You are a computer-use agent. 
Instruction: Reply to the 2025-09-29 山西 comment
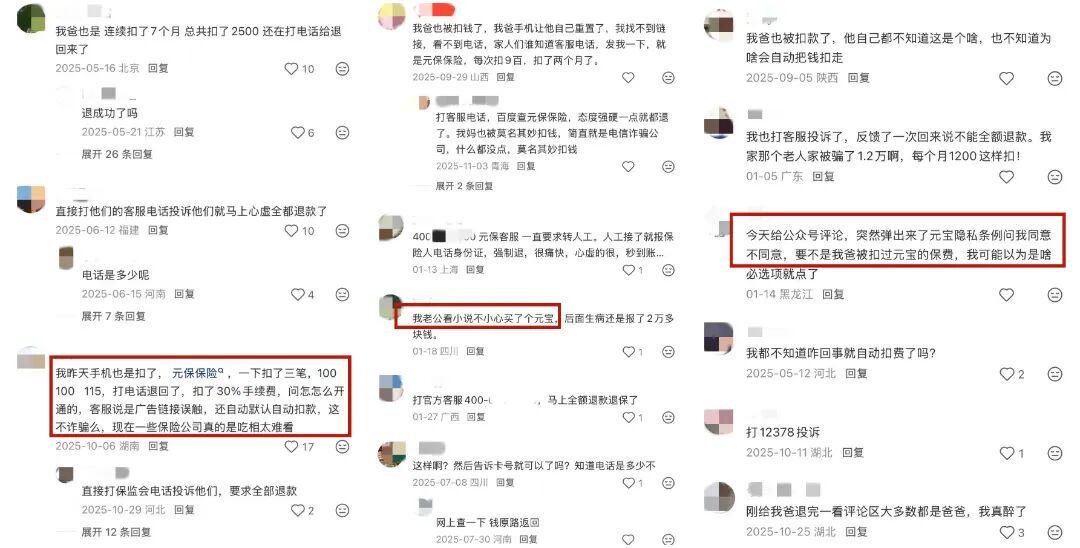pyautogui.click(x=506, y=77)
